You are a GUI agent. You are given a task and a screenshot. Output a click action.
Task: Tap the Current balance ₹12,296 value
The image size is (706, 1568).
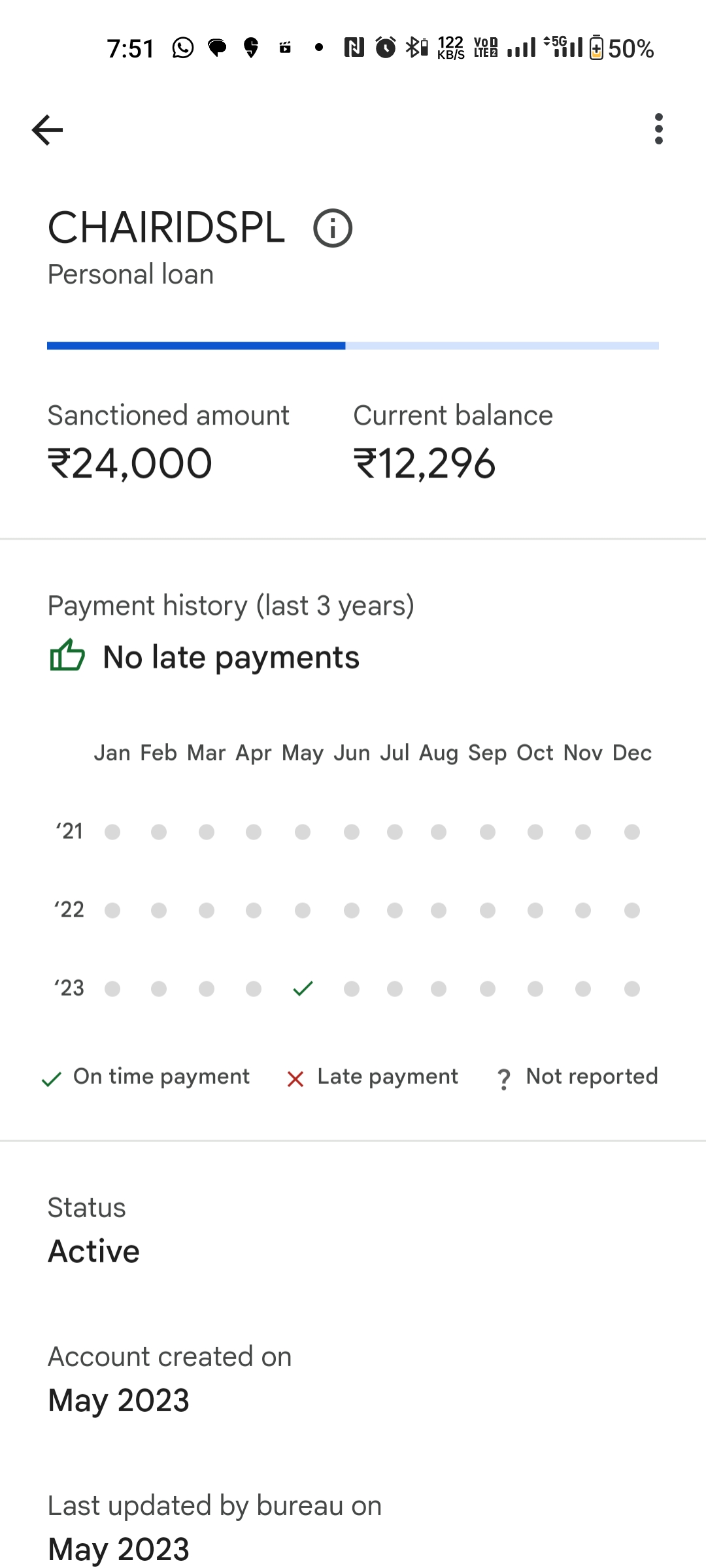tap(424, 464)
